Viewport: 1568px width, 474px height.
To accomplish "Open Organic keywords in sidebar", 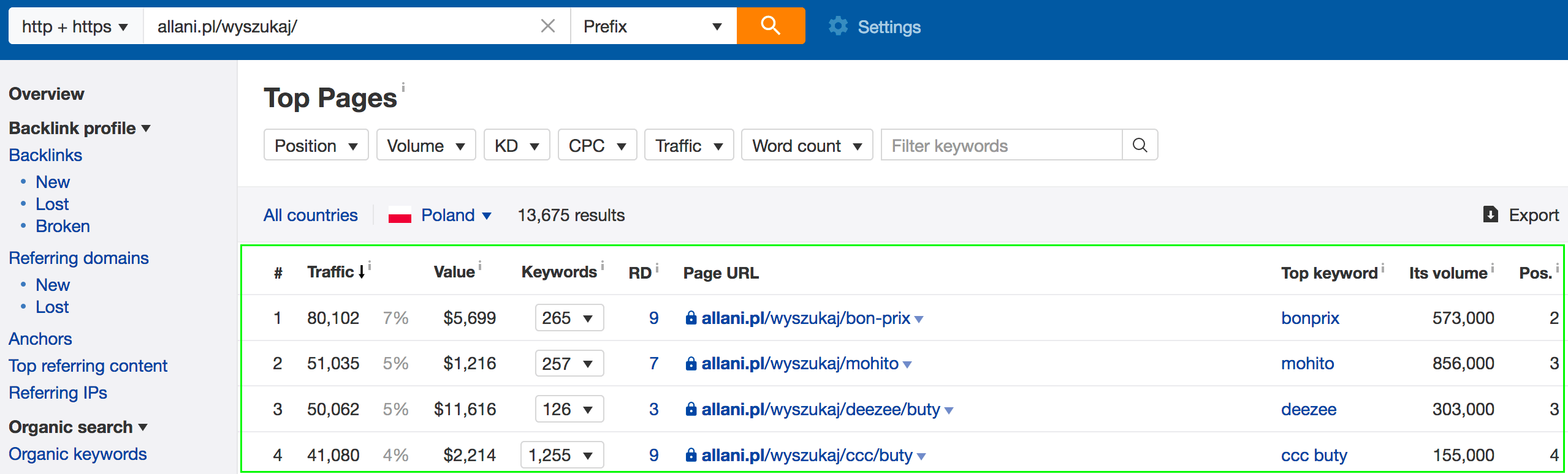I will (x=78, y=454).
